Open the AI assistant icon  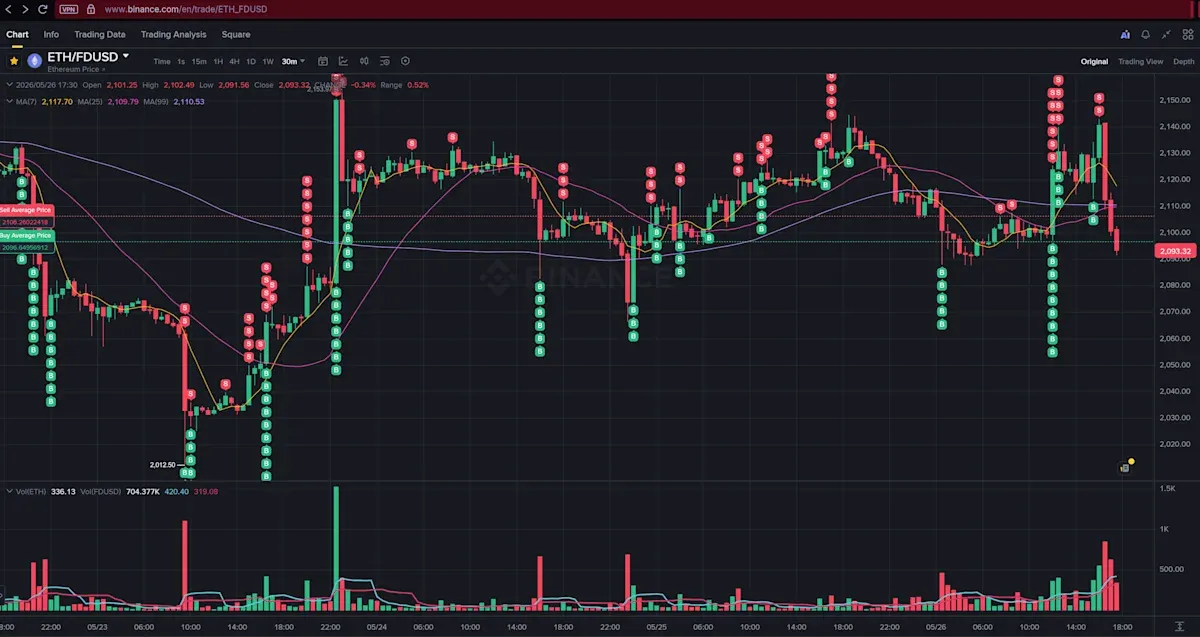point(1125,34)
